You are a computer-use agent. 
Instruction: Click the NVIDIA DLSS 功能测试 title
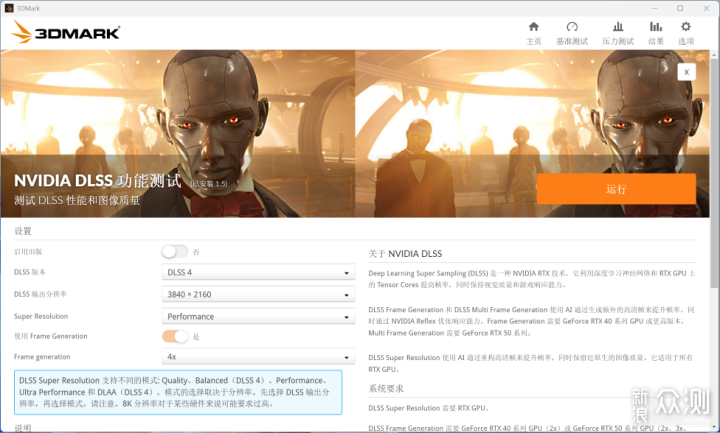98,181
